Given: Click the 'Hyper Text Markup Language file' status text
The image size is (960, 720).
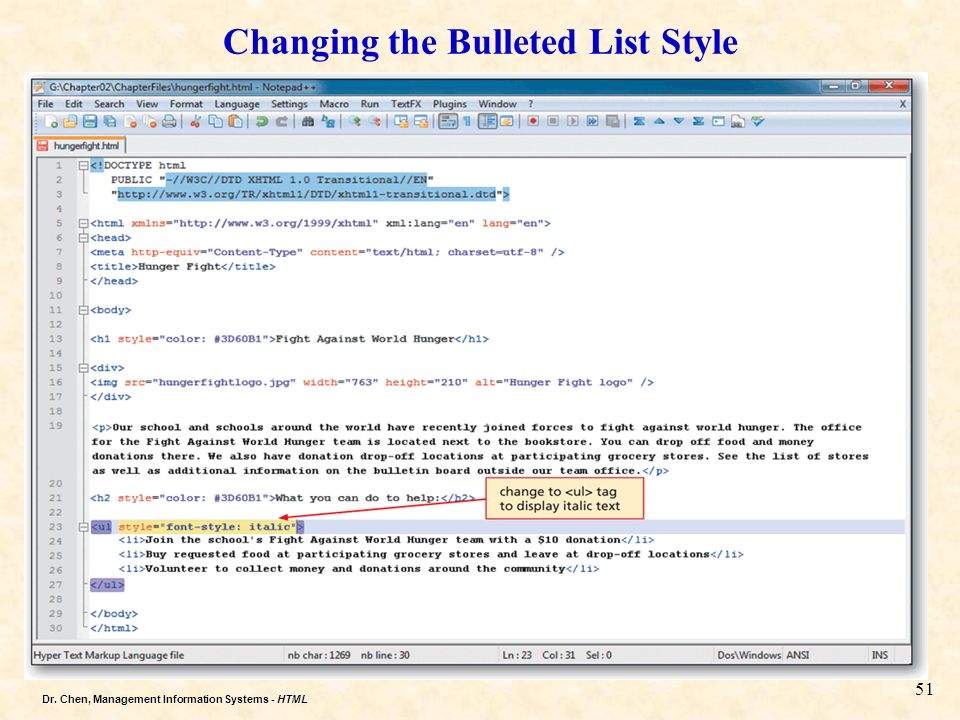Looking at the screenshot, I should (x=108, y=655).
